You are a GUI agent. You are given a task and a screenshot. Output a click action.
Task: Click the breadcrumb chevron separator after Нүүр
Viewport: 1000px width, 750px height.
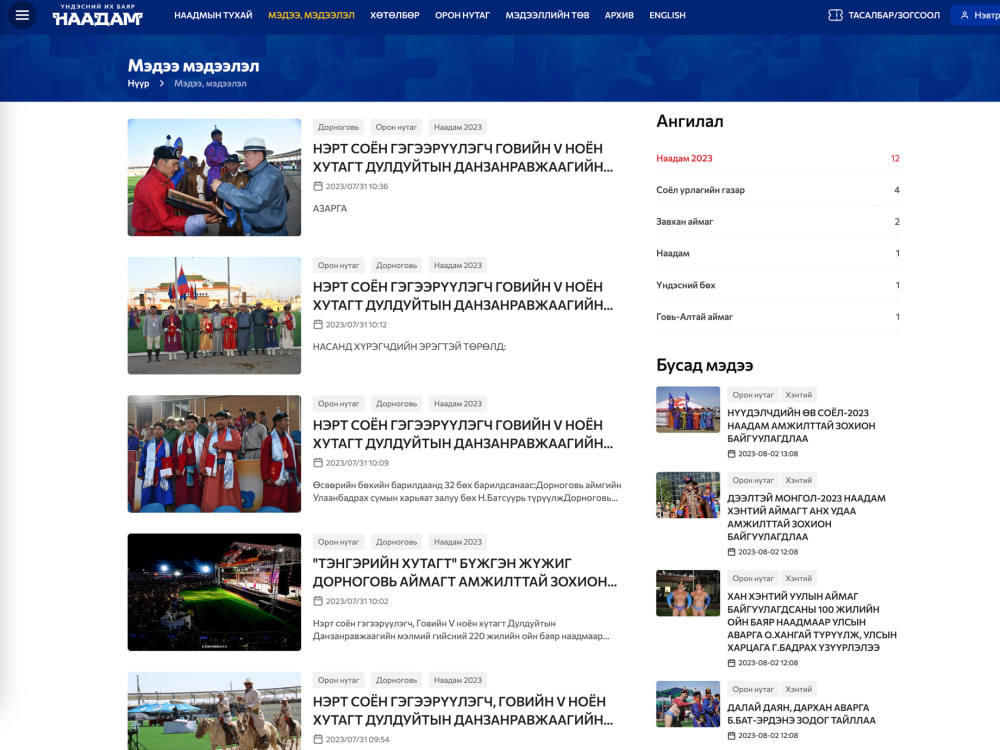[162, 84]
